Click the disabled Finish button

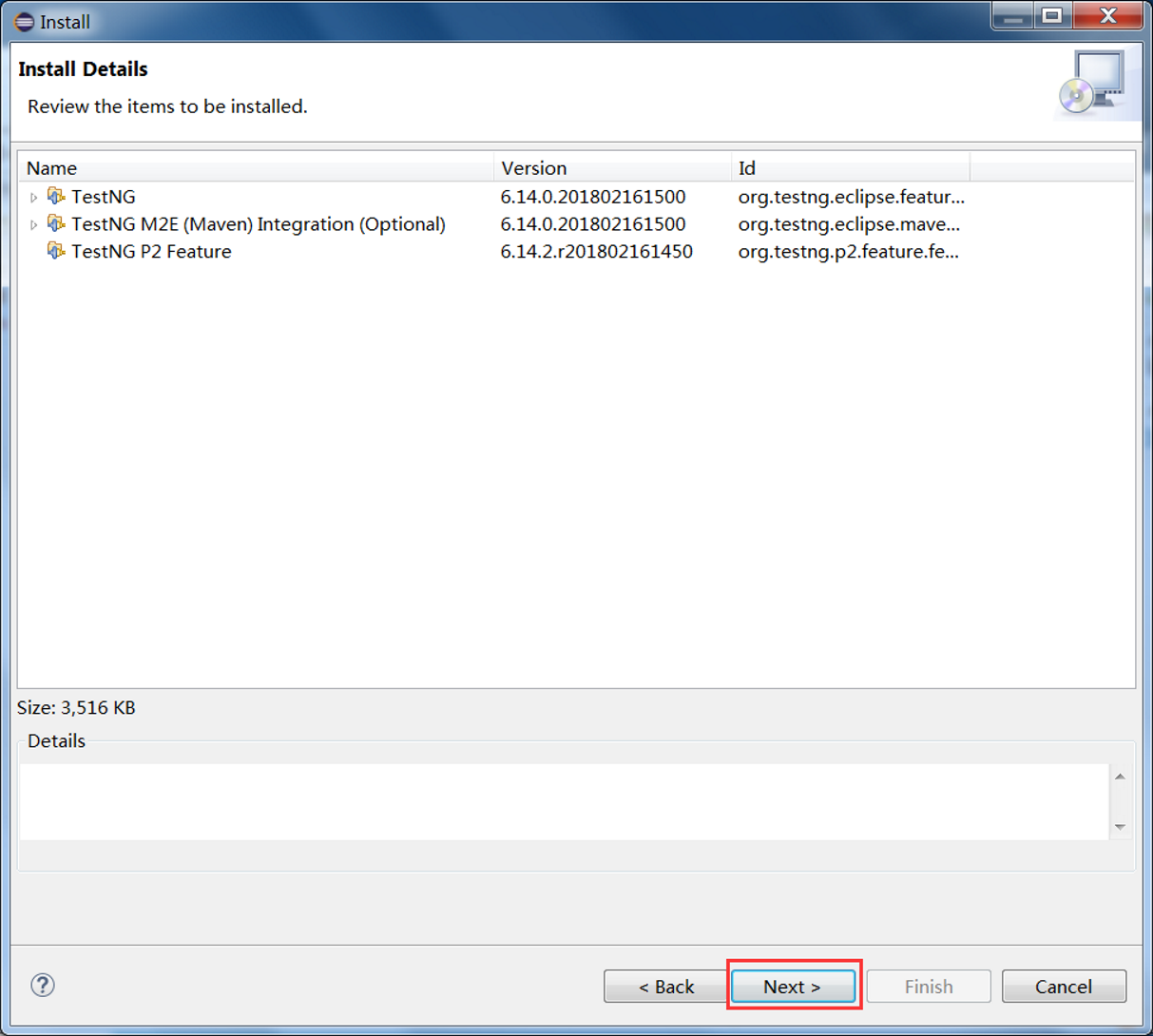point(929,987)
